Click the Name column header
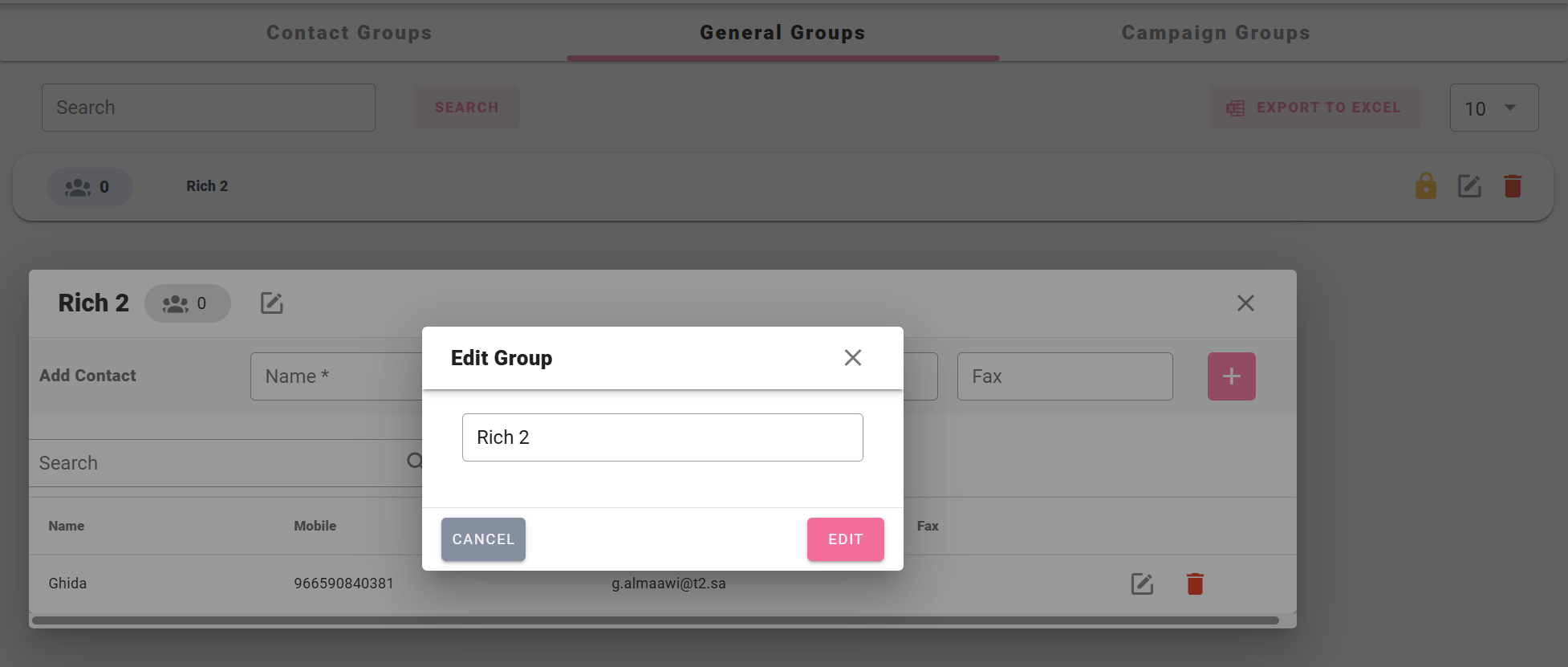The height and width of the screenshot is (667, 1568). 66,526
